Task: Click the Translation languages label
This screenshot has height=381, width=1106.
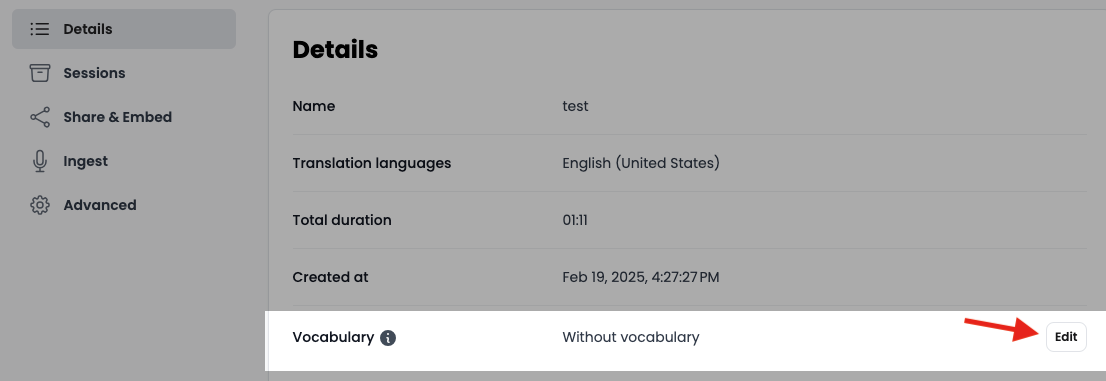Action: [372, 163]
